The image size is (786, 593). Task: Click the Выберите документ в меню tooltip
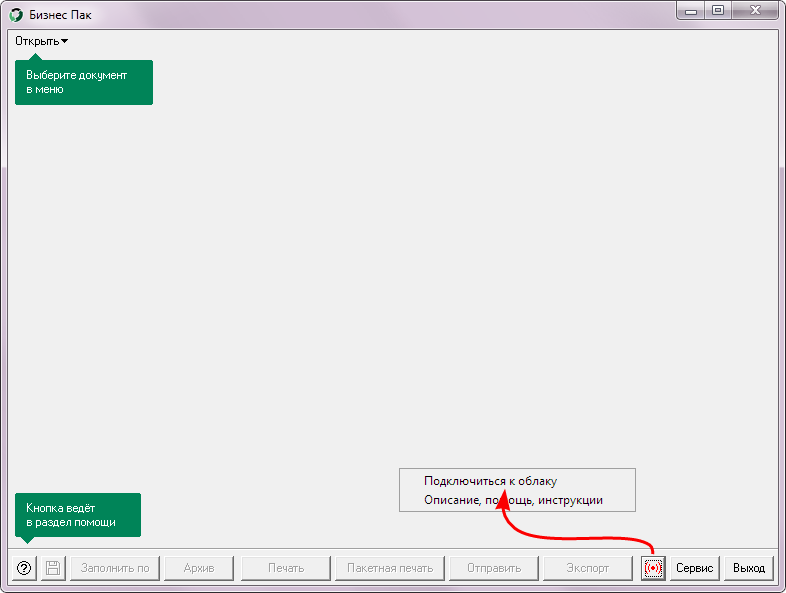coord(84,82)
